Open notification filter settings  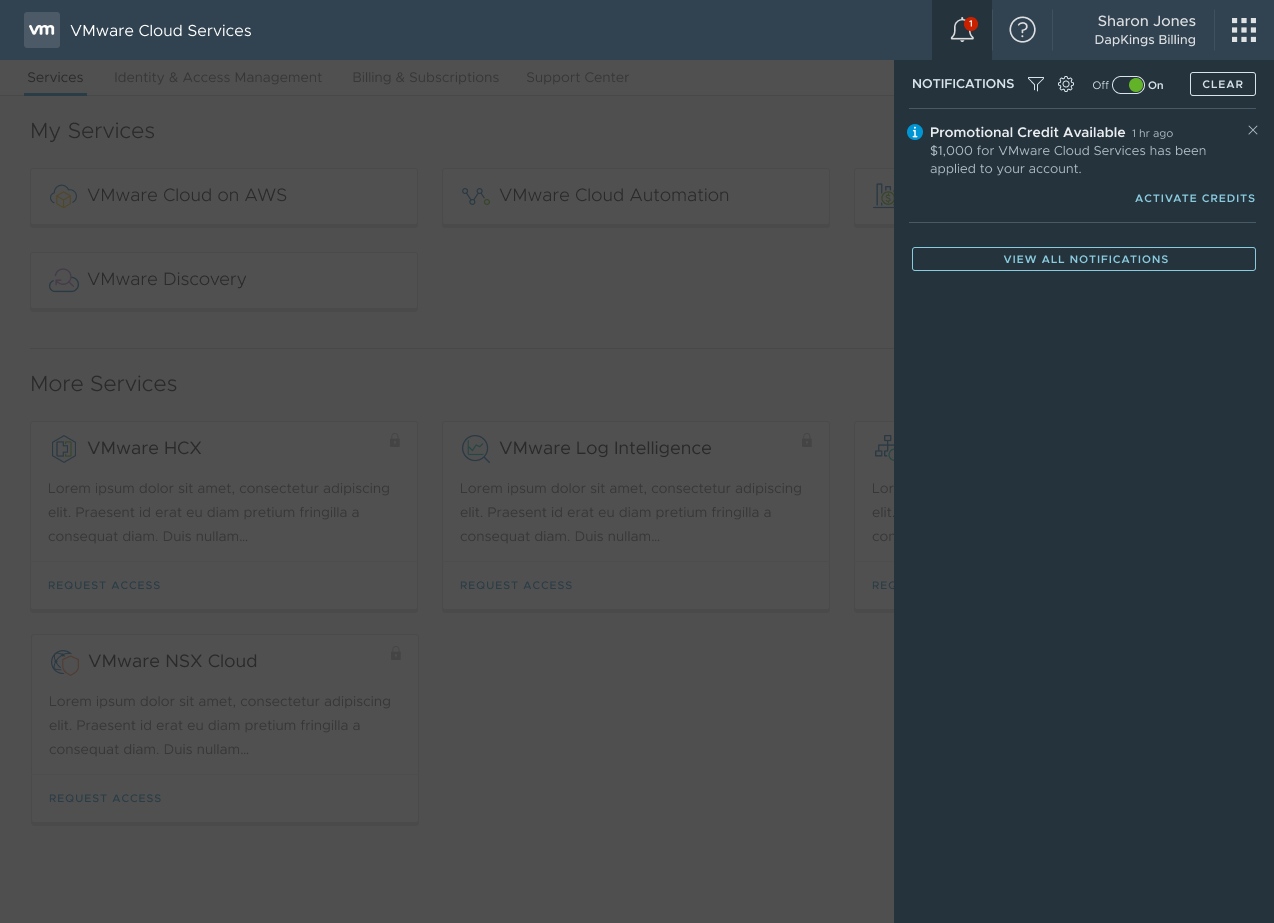[x=1036, y=84]
